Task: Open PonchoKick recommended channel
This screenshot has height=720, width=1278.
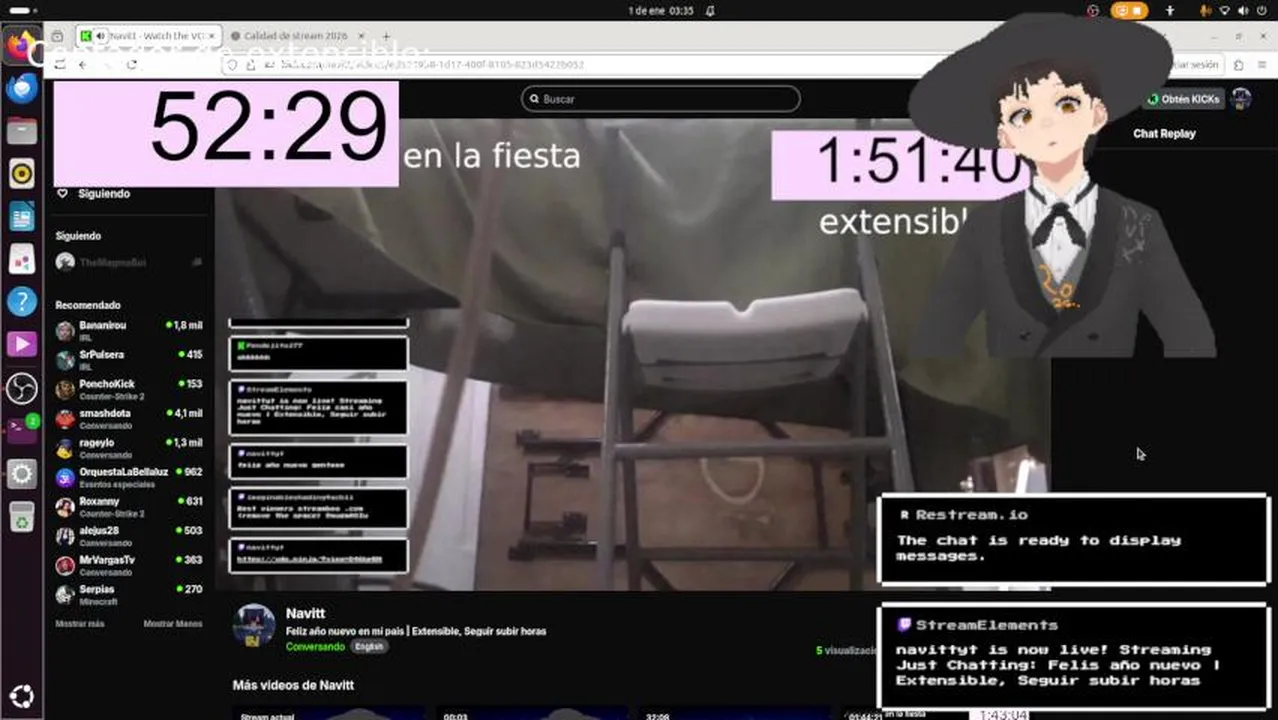Action: click(130, 389)
